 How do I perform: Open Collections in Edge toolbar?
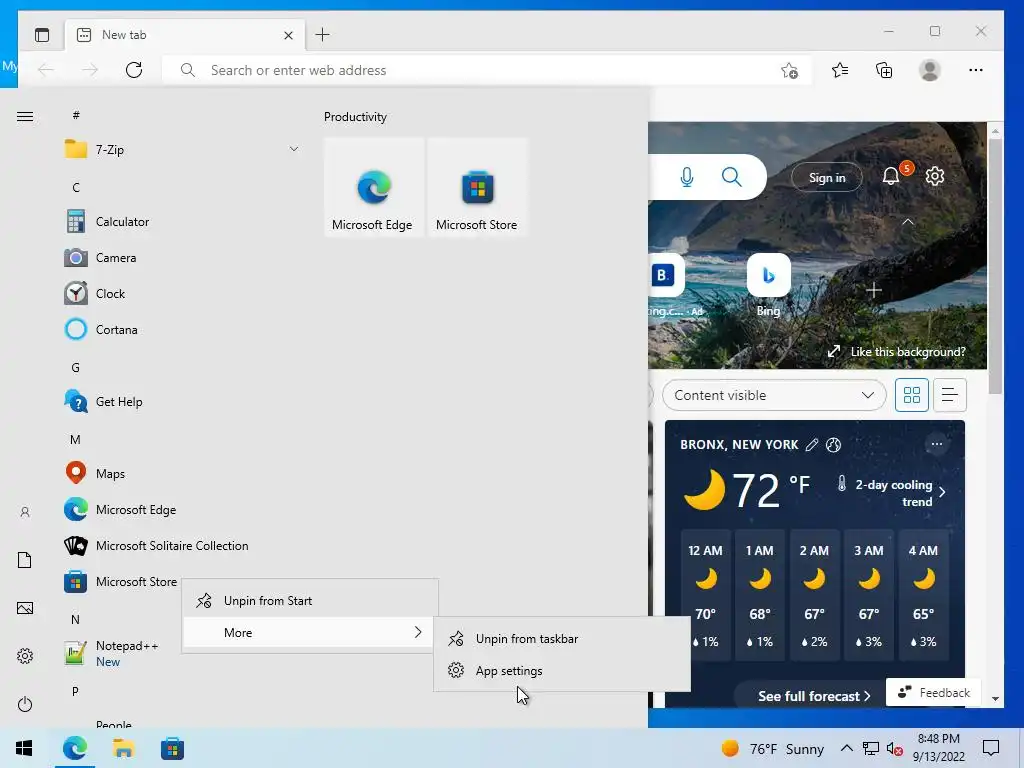884,70
